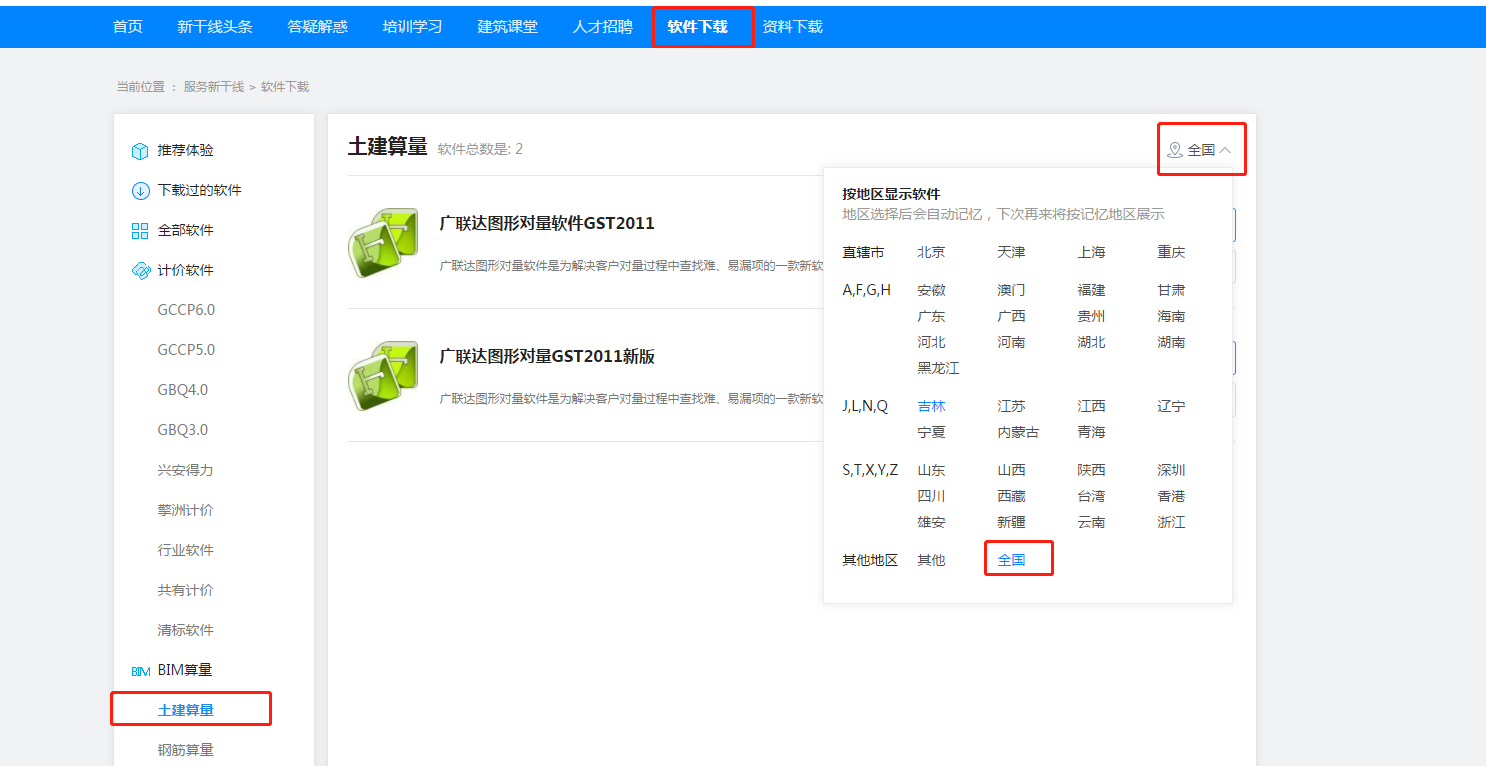Select GBQ3.0 in the sidebar
The width and height of the screenshot is (1486, 766).
tap(183, 430)
